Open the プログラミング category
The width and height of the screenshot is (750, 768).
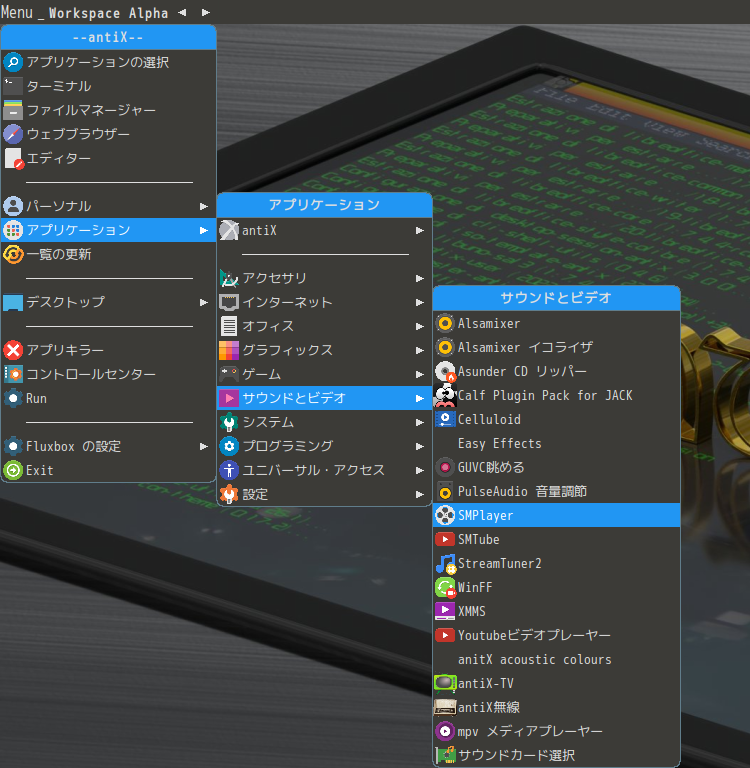324,446
